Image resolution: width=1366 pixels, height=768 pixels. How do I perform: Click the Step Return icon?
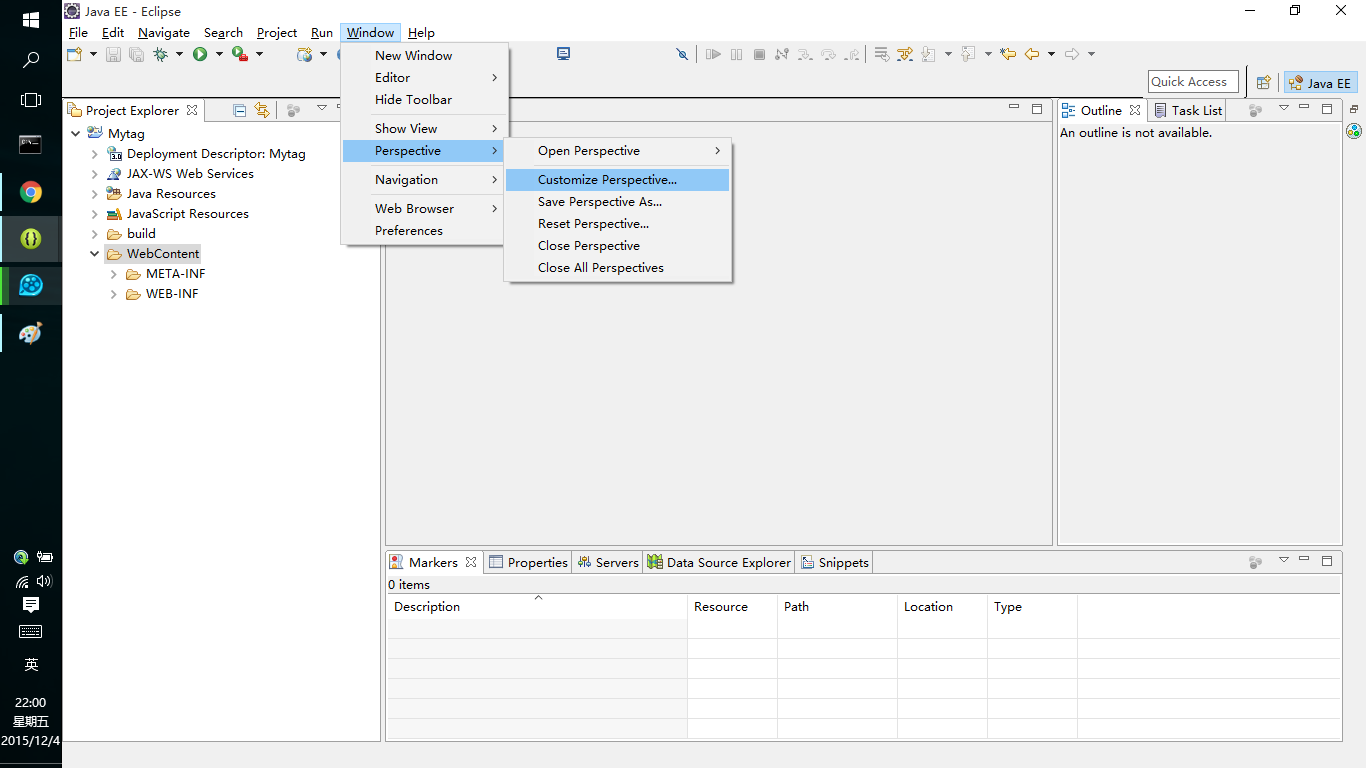tap(851, 54)
